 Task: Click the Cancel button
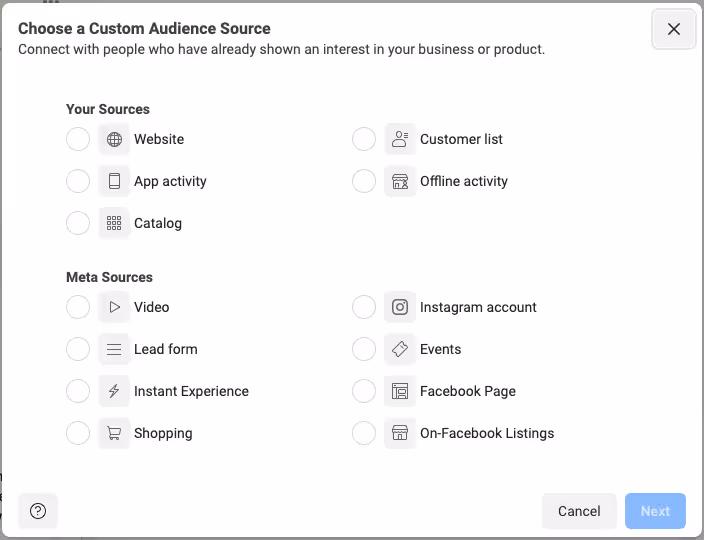(x=579, y=511)
